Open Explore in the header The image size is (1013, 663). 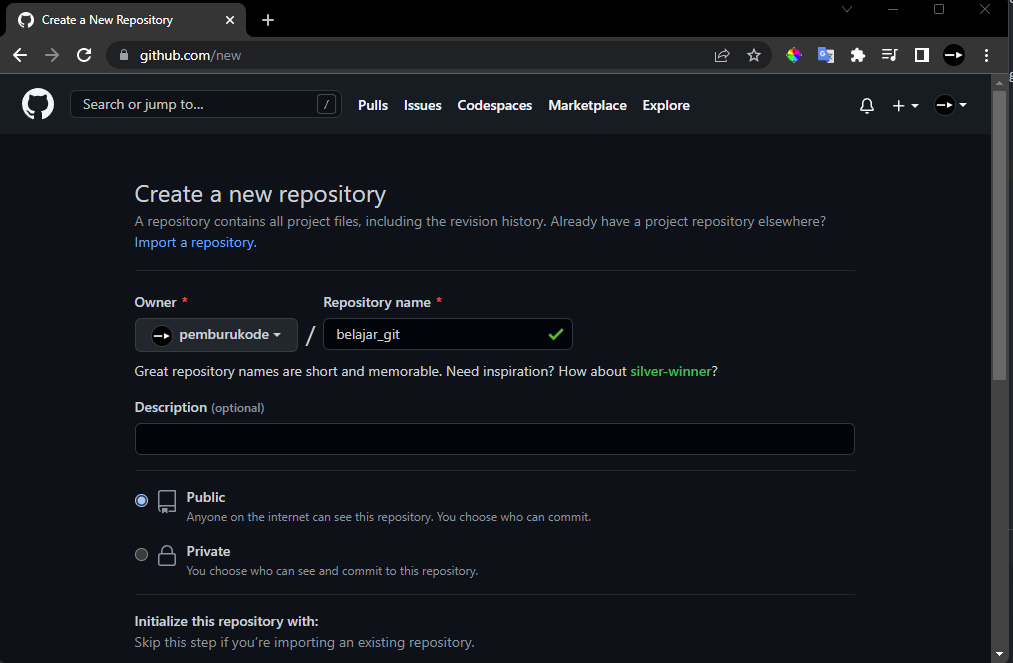(666, 105)
